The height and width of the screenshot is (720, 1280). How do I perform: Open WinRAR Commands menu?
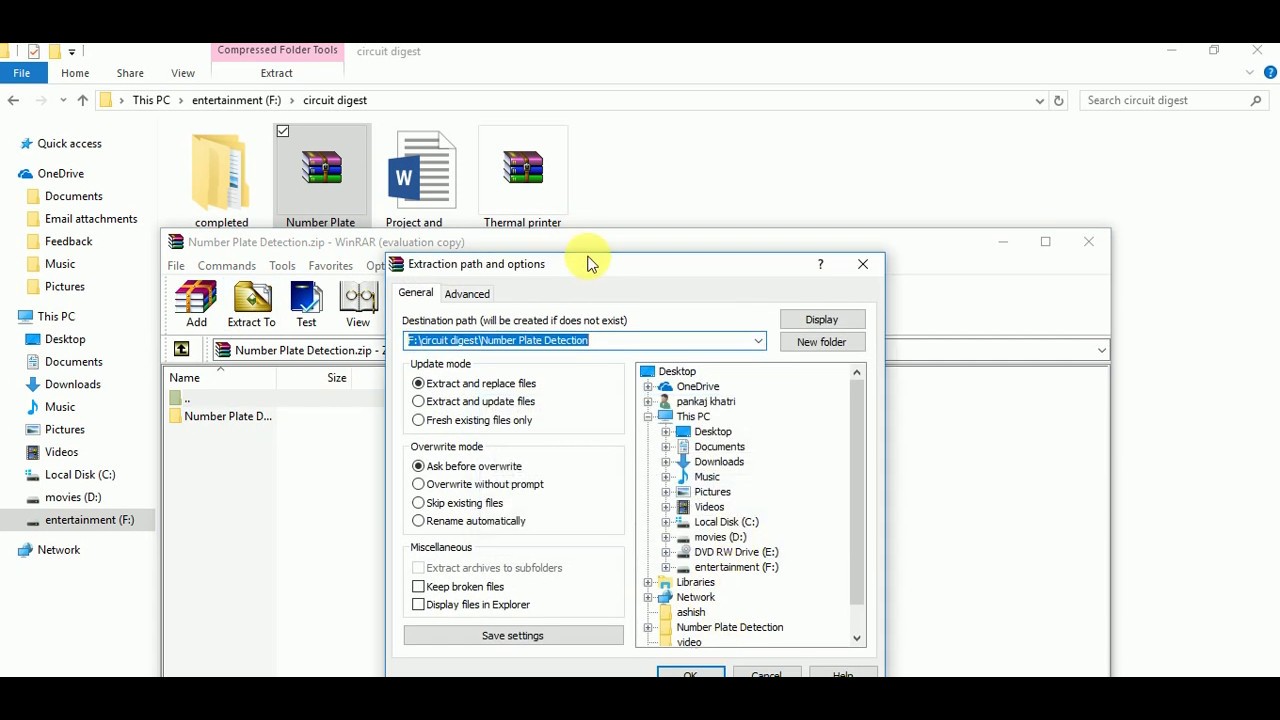pyautogui.click(x=227, y=266)
